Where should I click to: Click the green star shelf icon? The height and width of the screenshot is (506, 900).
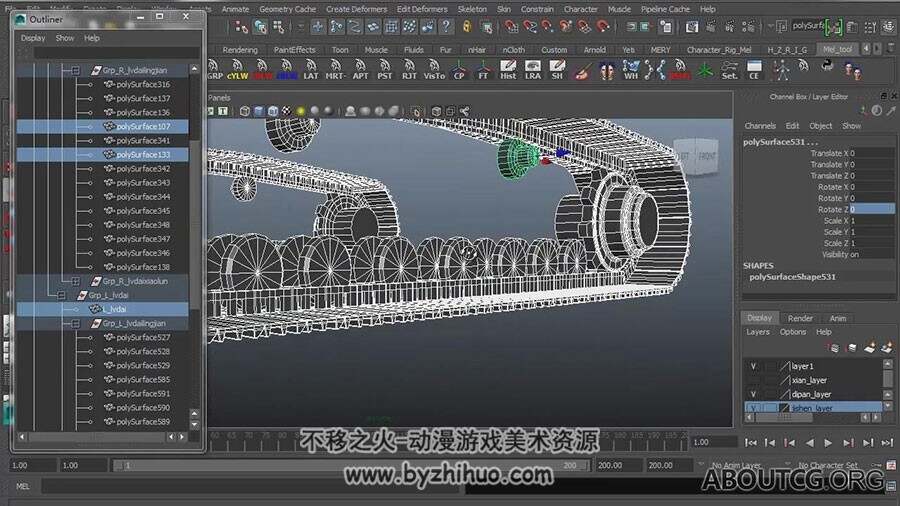pos(705,70)
